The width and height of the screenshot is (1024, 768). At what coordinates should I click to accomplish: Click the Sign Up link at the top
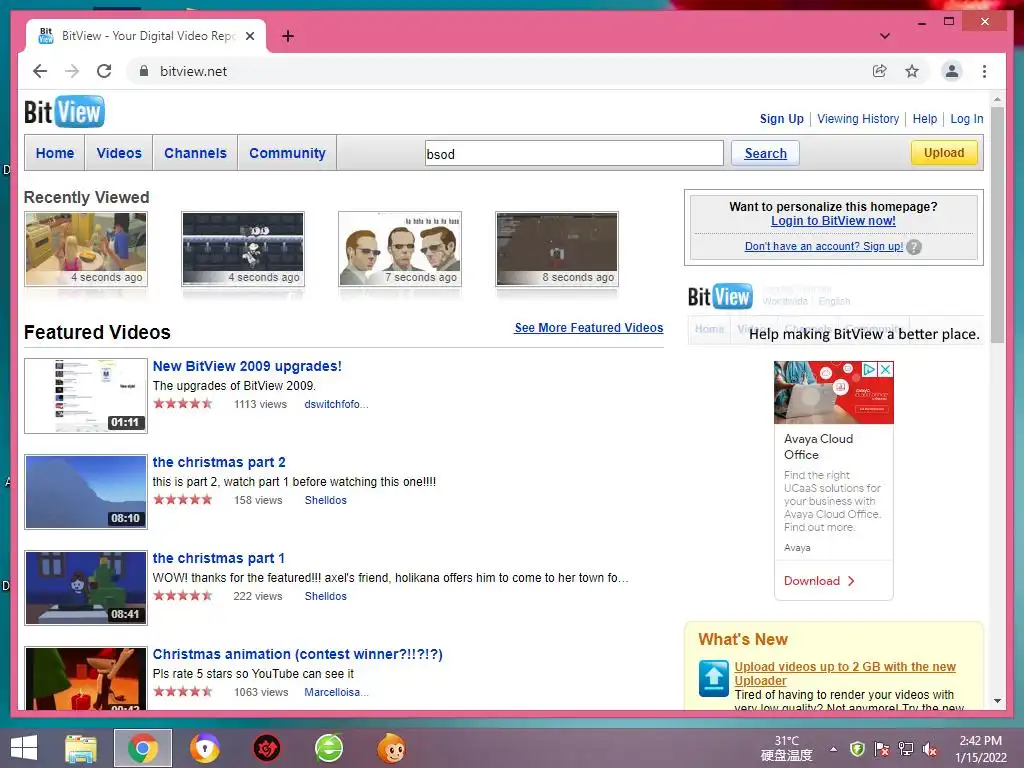tap(781, 119)
